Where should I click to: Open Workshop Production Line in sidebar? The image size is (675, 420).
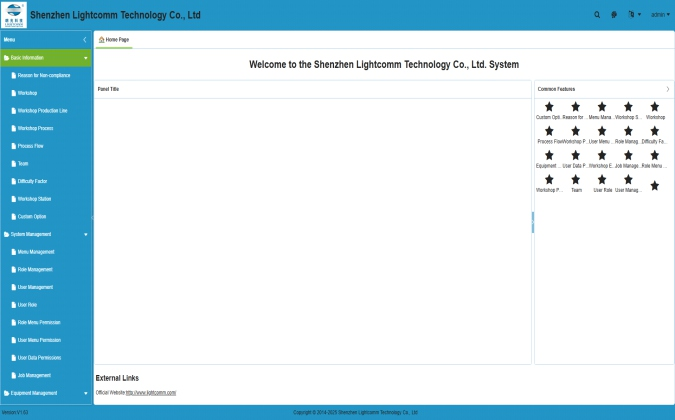(46, 111)
